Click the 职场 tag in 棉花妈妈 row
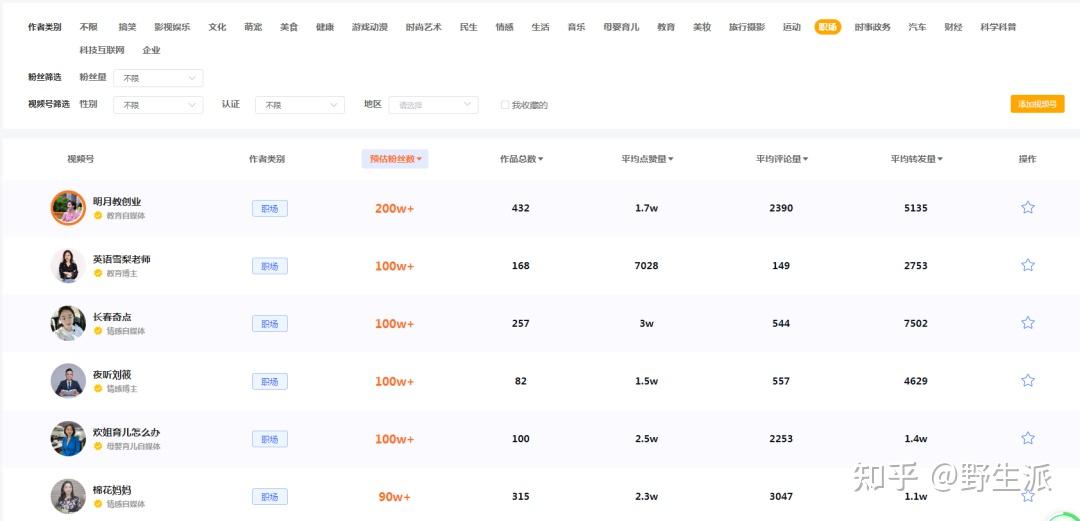 point(269,496)
